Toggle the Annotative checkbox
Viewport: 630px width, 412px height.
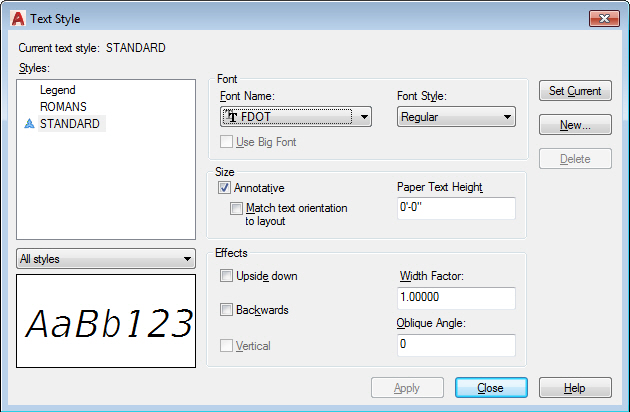point(225,187)
